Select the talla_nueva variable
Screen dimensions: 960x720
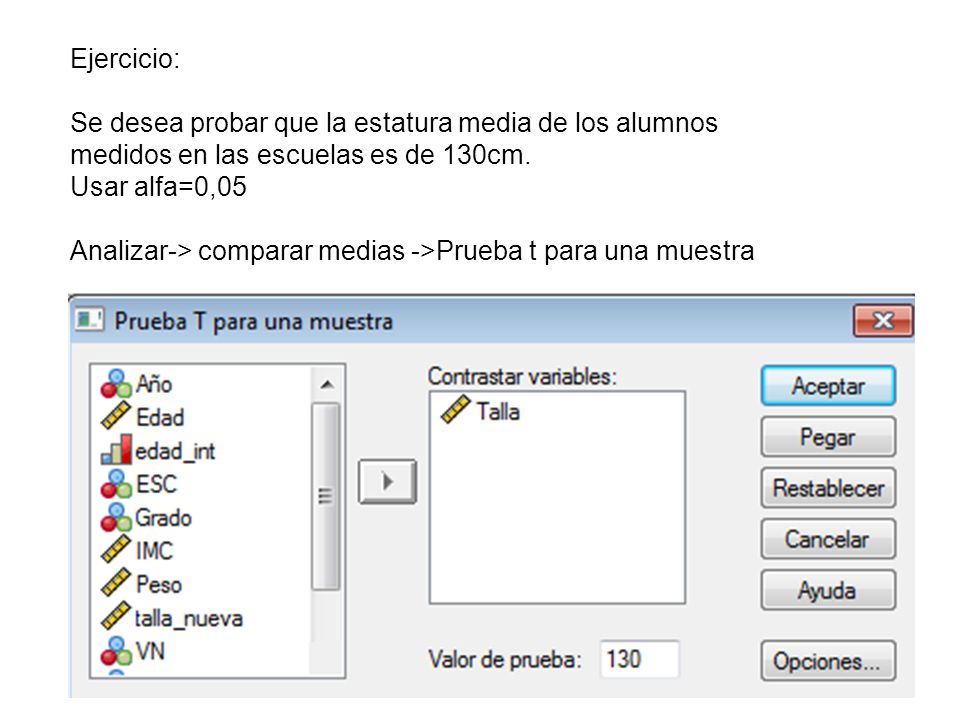tap(189, 618)
